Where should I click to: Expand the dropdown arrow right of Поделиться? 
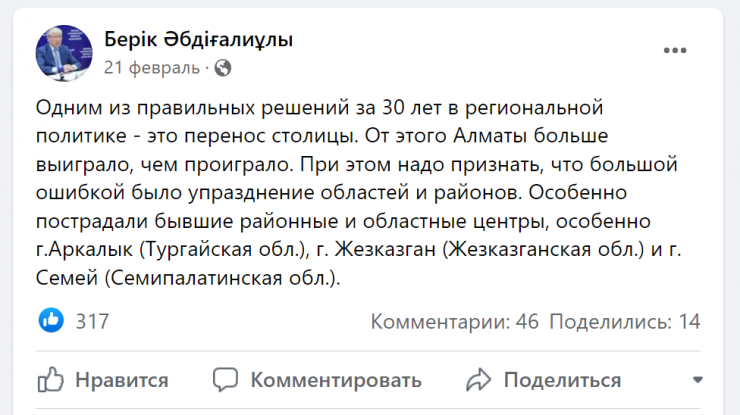(696, 380)
